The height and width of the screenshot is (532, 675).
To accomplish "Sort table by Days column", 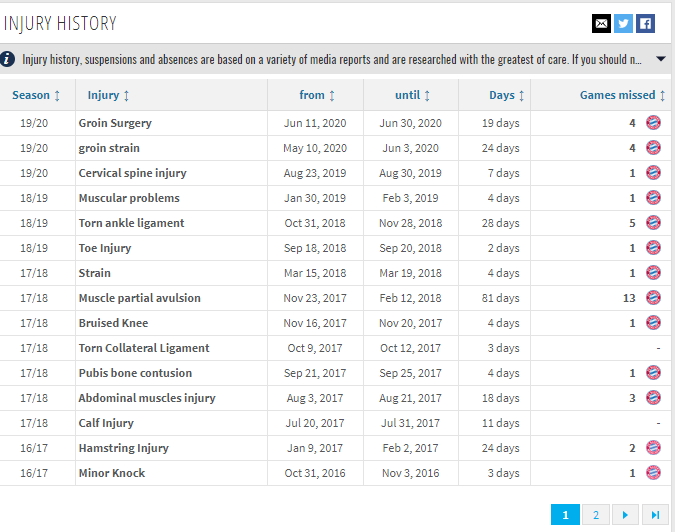I will [x=507, y=95].
